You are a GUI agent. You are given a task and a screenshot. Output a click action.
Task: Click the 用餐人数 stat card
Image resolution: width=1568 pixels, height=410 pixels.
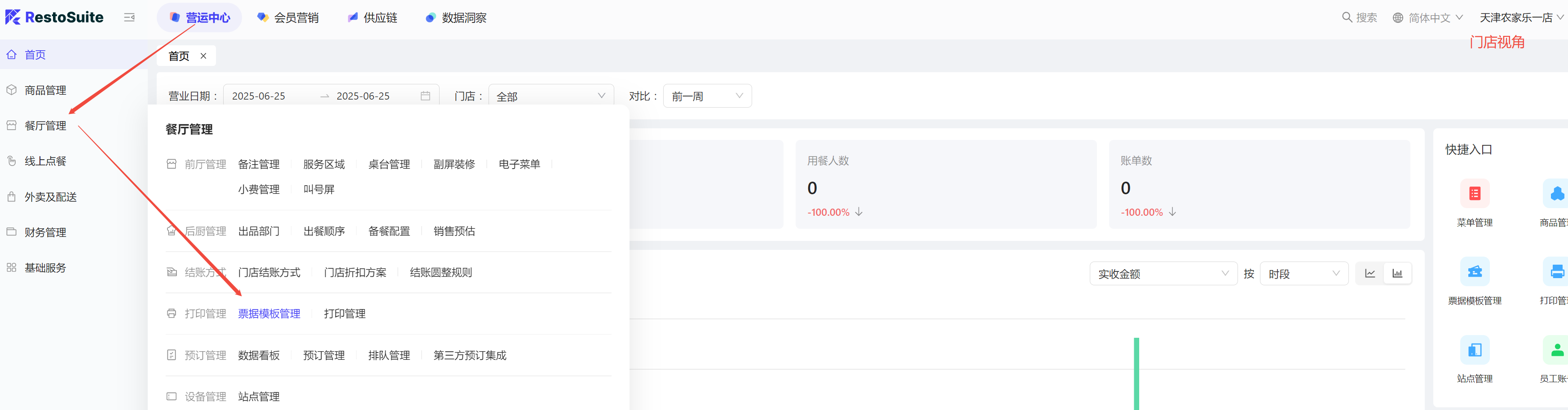pos(946,184)
